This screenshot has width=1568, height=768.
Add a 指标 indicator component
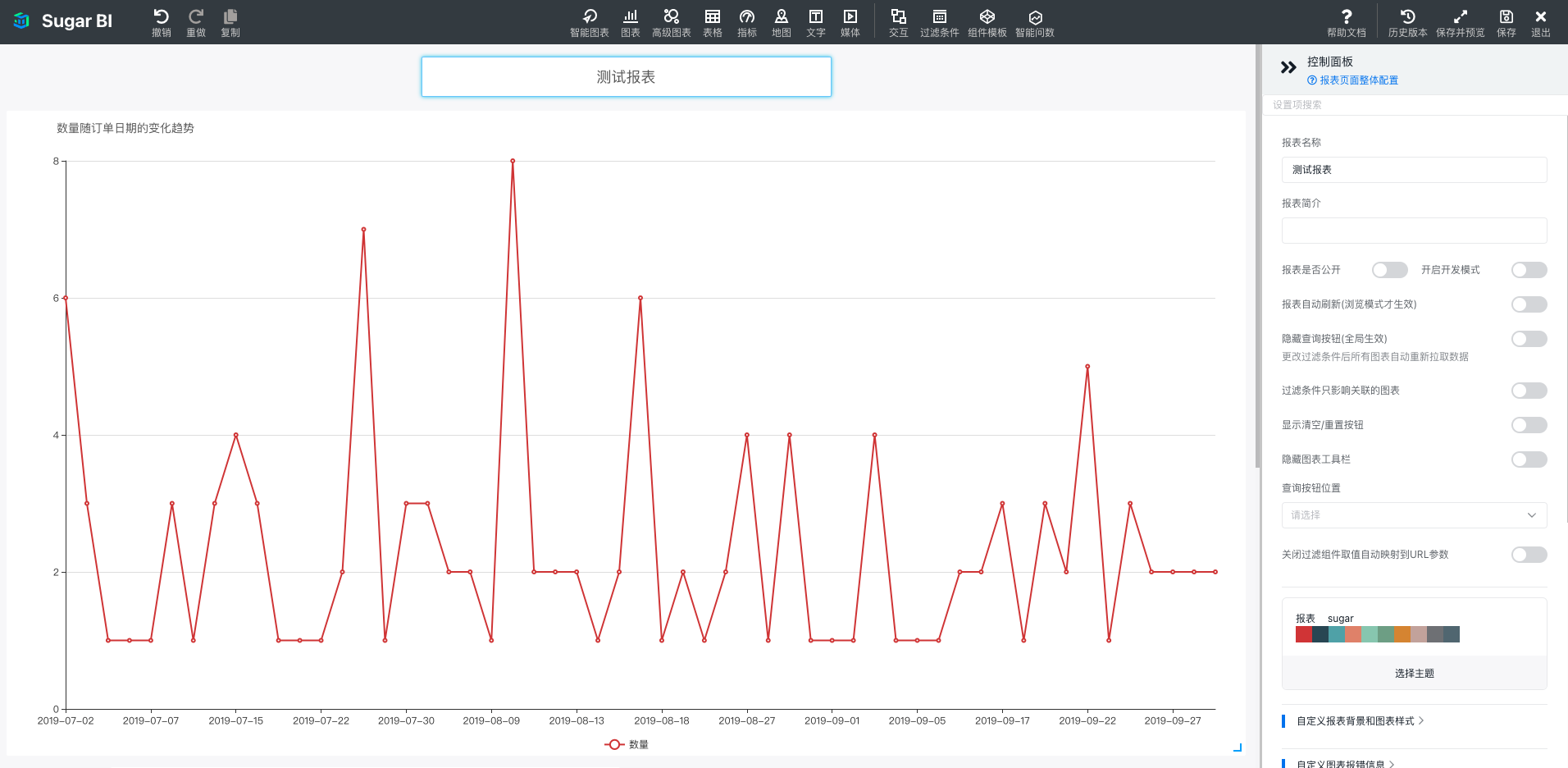[x=747, y=22]
